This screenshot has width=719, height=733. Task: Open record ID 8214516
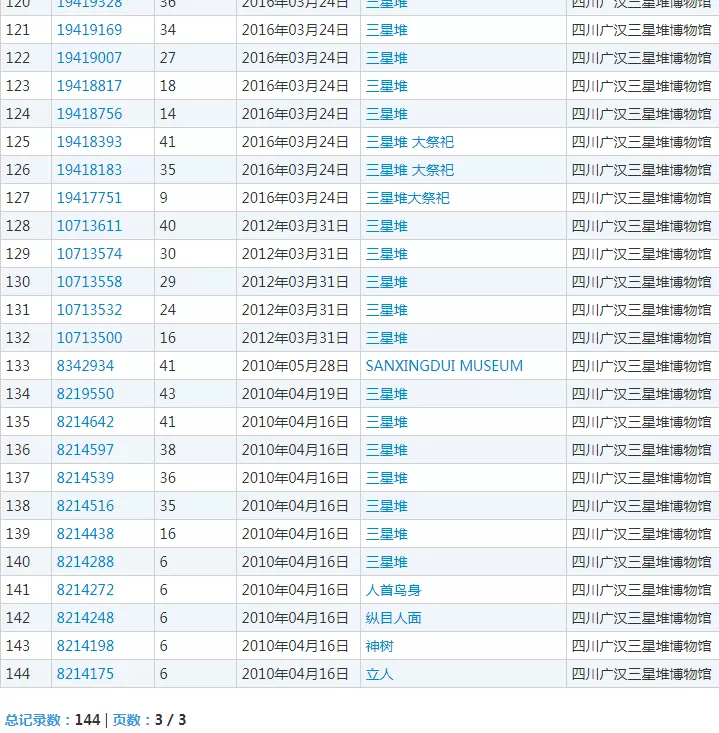click(85, 506)
